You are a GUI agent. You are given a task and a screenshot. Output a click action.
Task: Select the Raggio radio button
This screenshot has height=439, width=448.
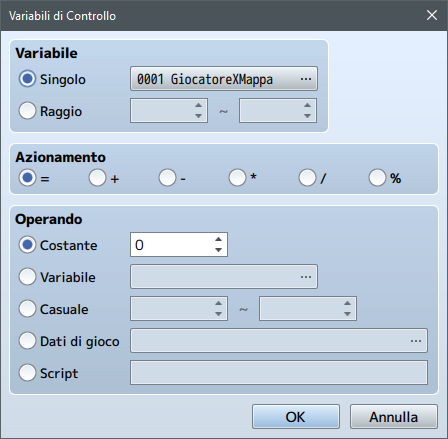(x=27, y=111)
